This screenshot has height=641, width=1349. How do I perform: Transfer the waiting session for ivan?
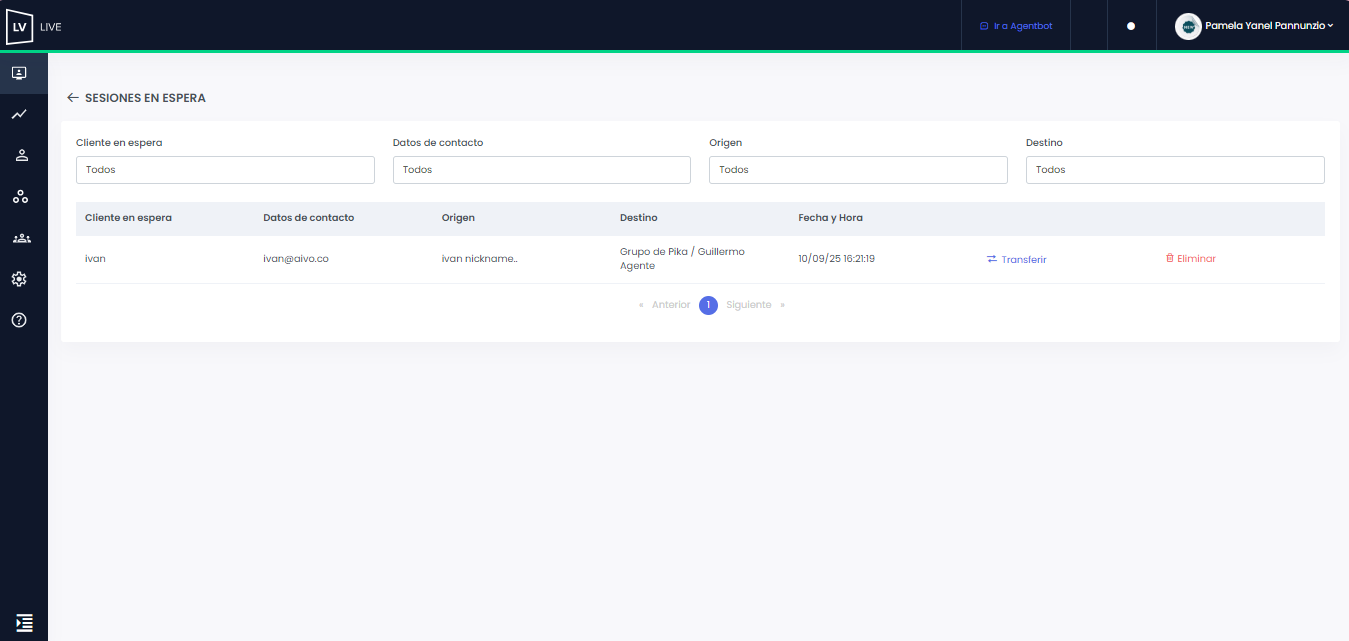tap(1017, 259)
